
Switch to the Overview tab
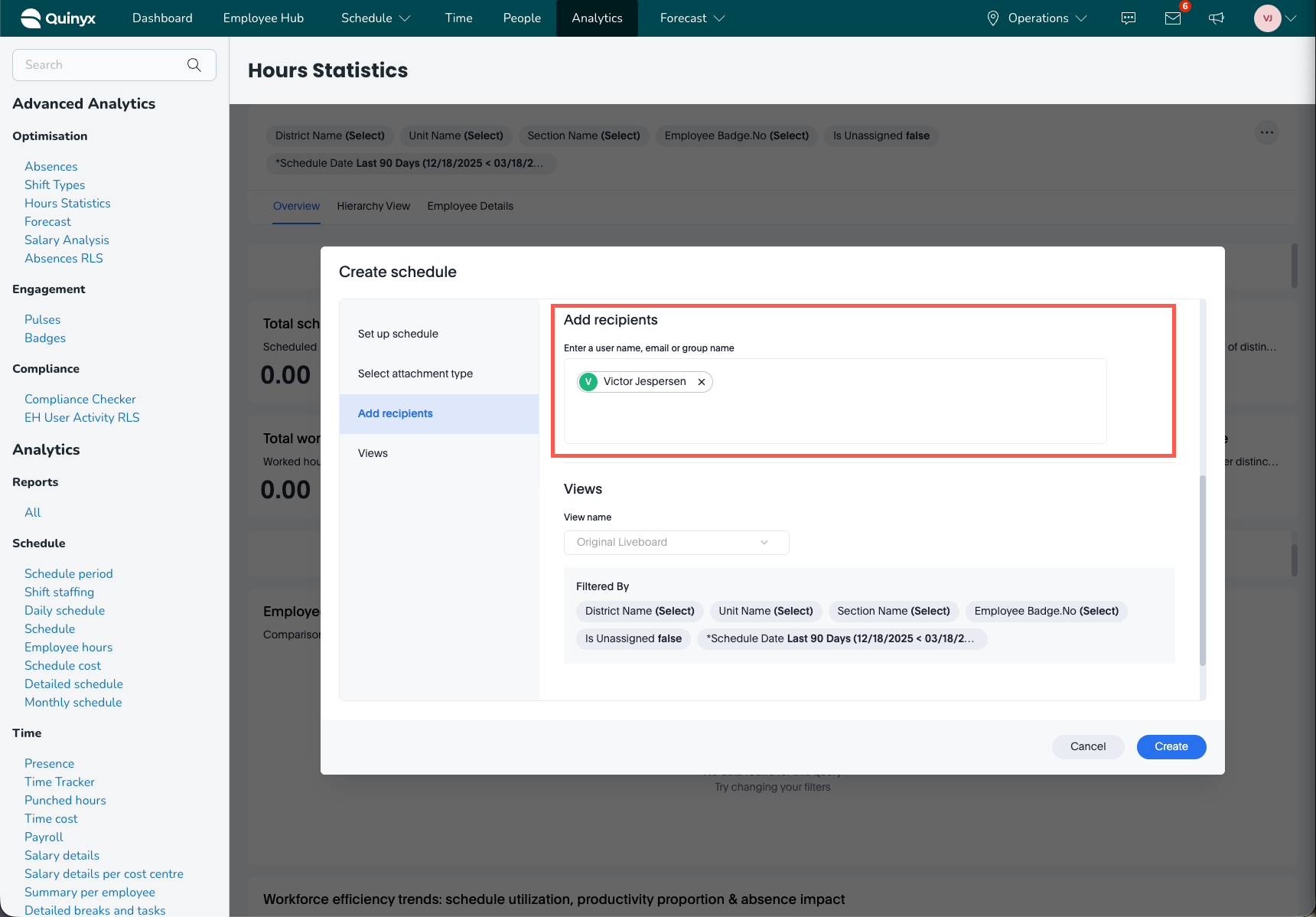pos(297,206)
